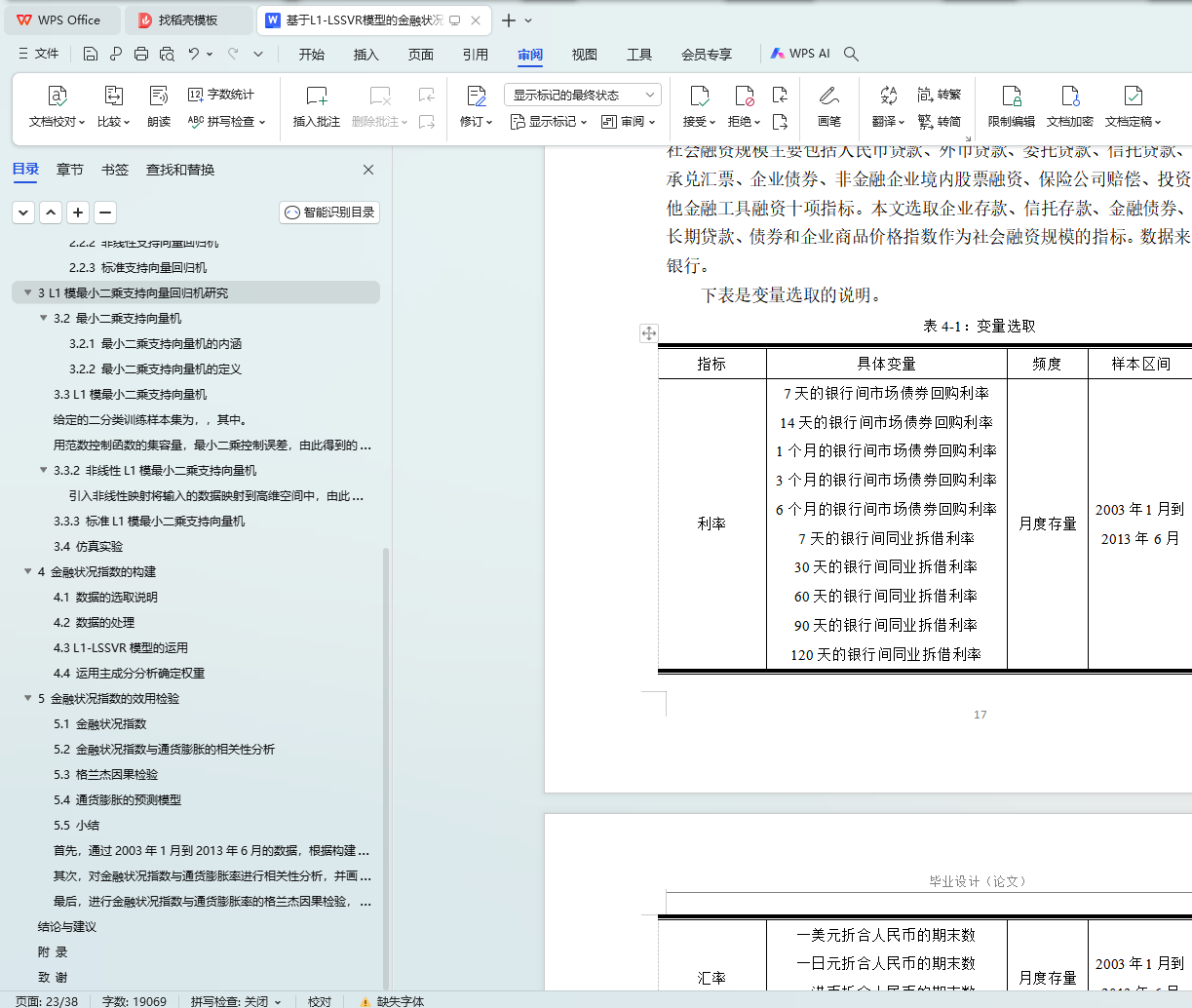Click the search magnifier icon
This screenshot has width=1192, height=1008.
[x=851, y=54]
